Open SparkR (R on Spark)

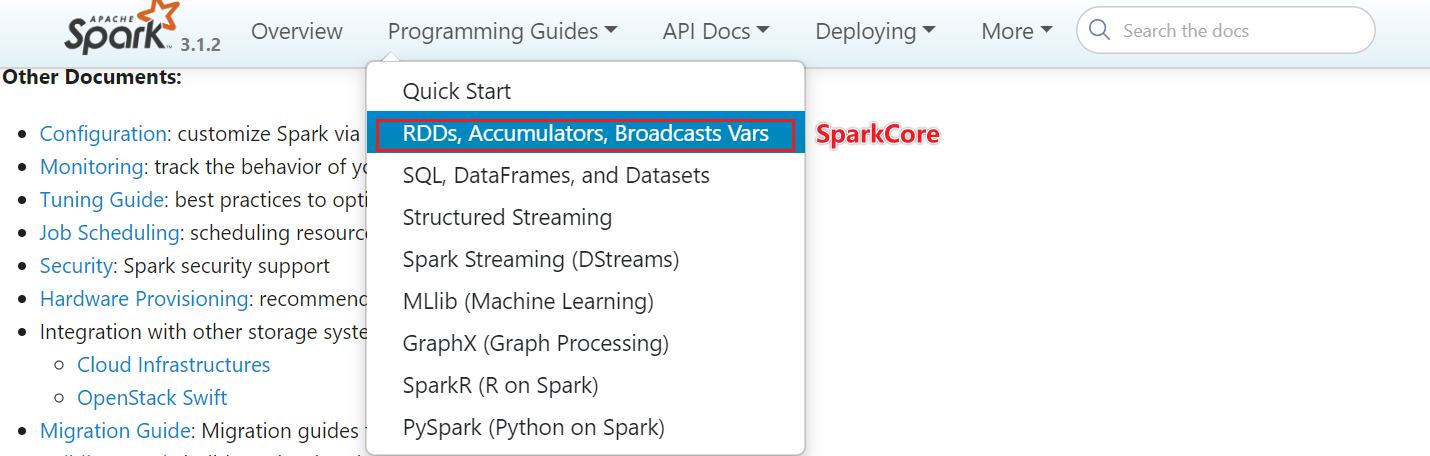tap(586, 385)
